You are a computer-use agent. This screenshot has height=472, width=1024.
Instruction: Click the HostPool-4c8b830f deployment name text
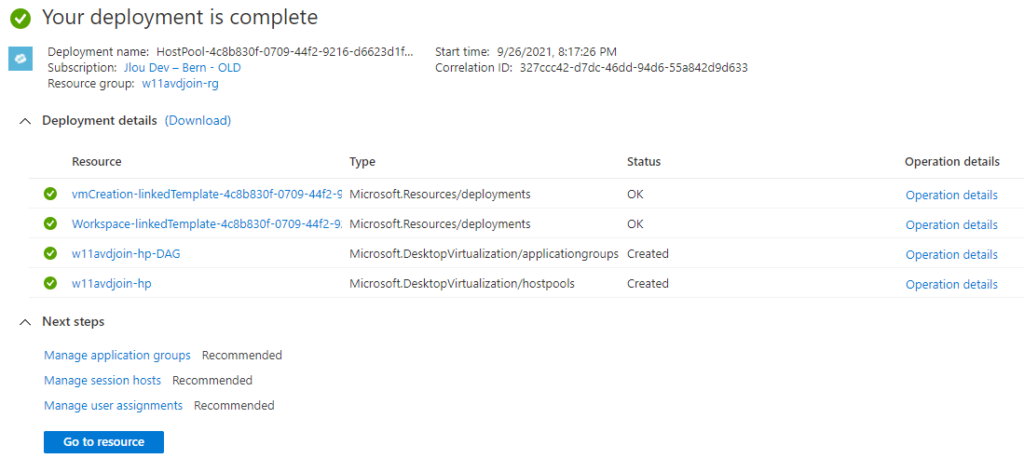tap(285, 52)
